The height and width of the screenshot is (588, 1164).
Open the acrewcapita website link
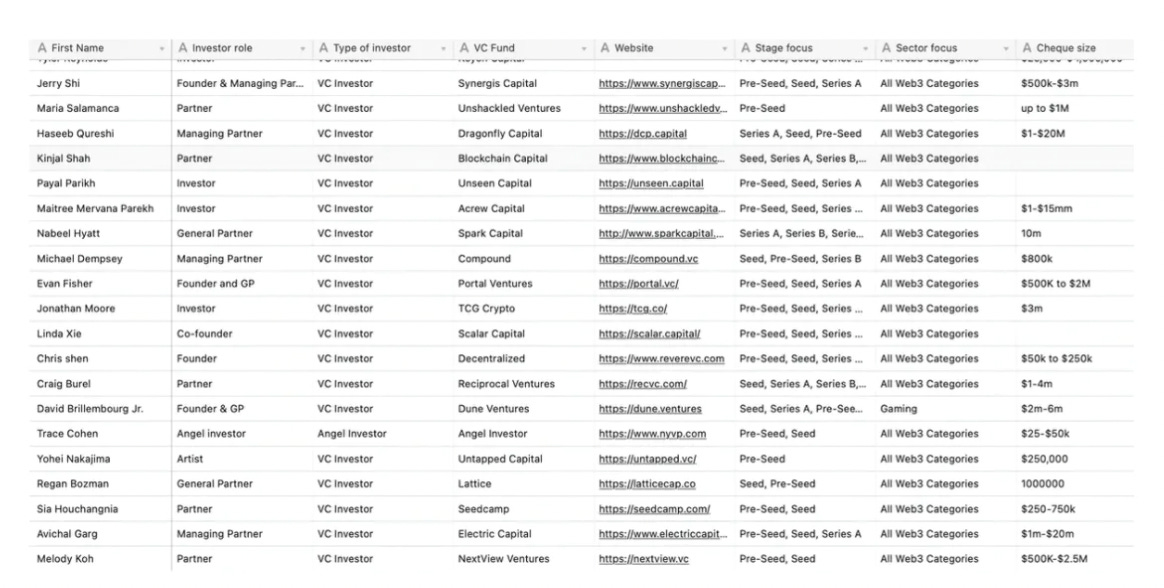pos(662,209)
